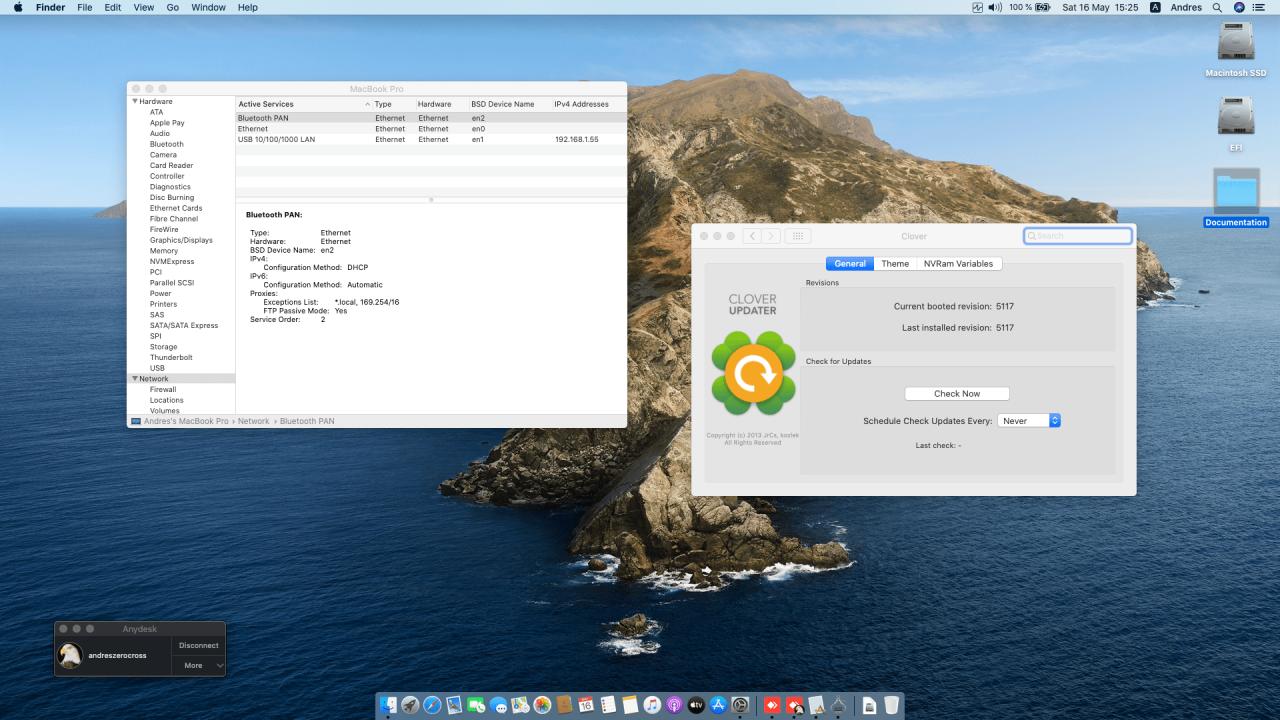
Task: Open the Help menu
Action: click(248, 7)
